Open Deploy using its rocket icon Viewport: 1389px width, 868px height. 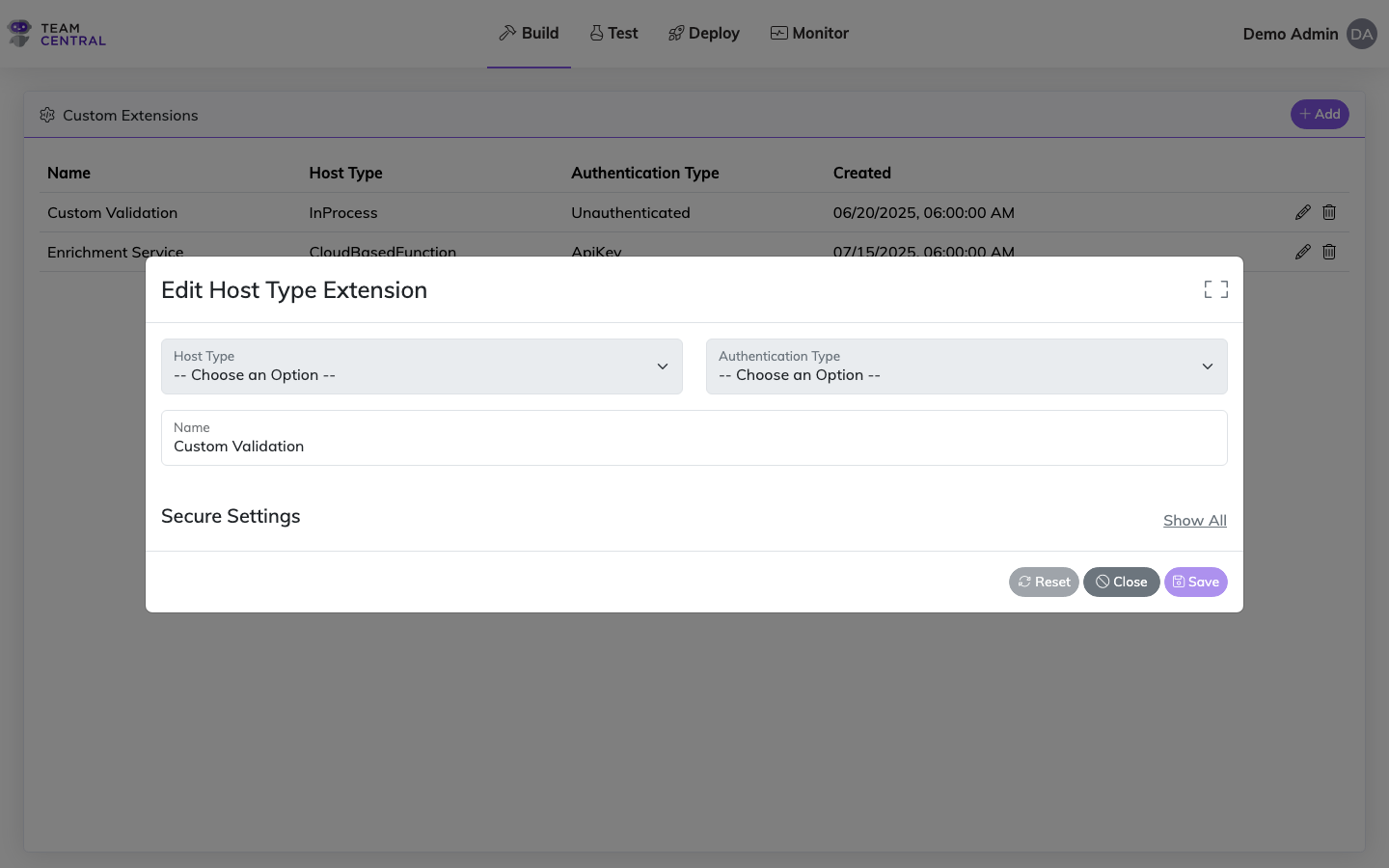coord(675,32)
